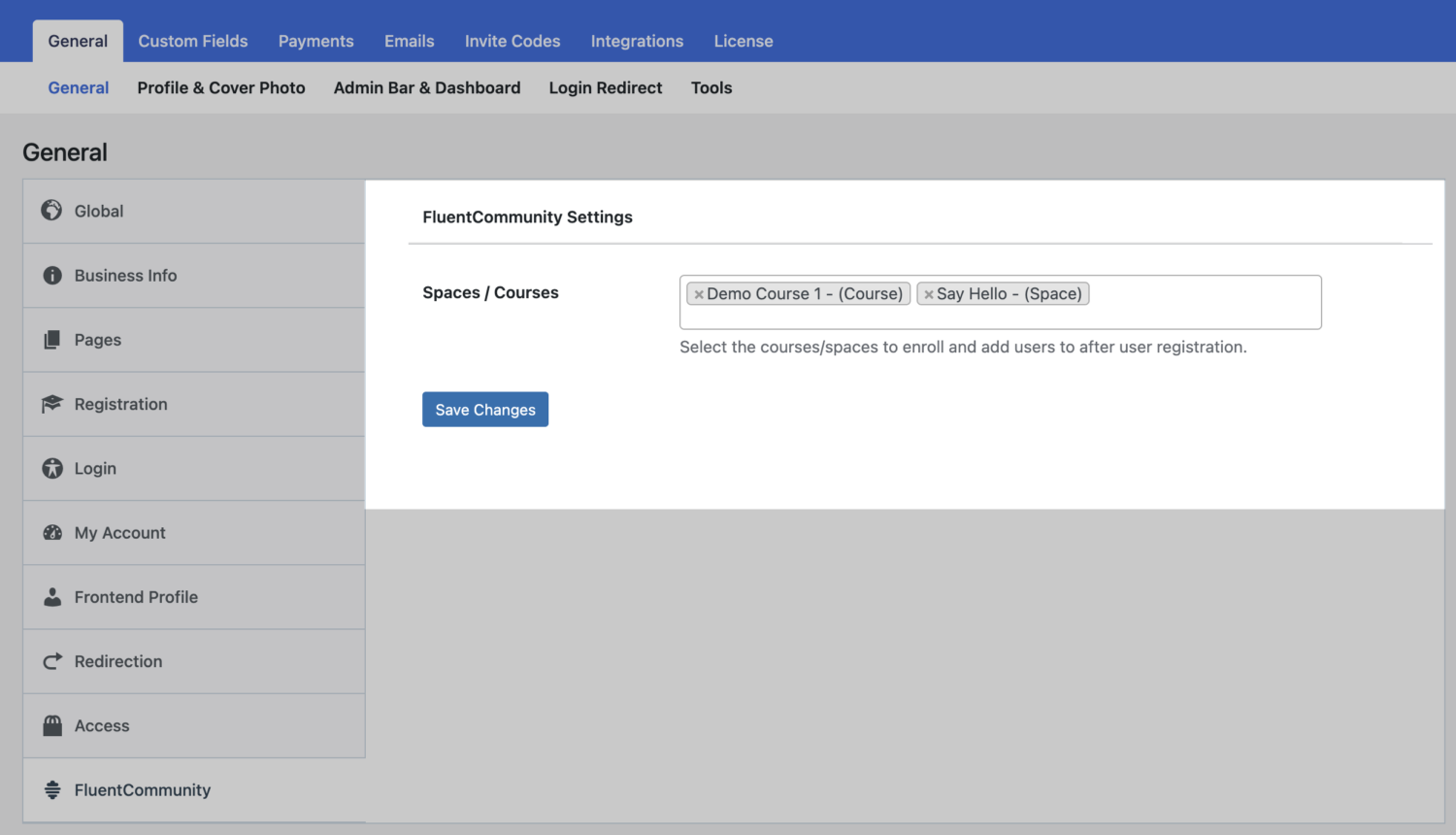Screen dimensions: 1456x835
Task: Click the FluentCommunity logo icon
Action: (52, 790)
